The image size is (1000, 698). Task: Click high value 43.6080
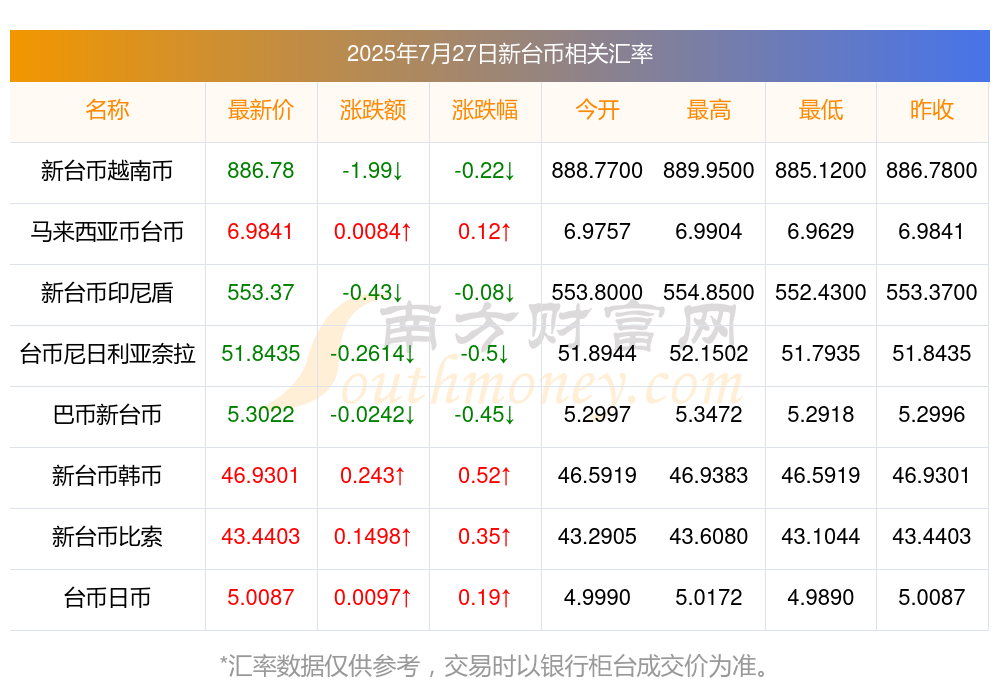point(709,537)
